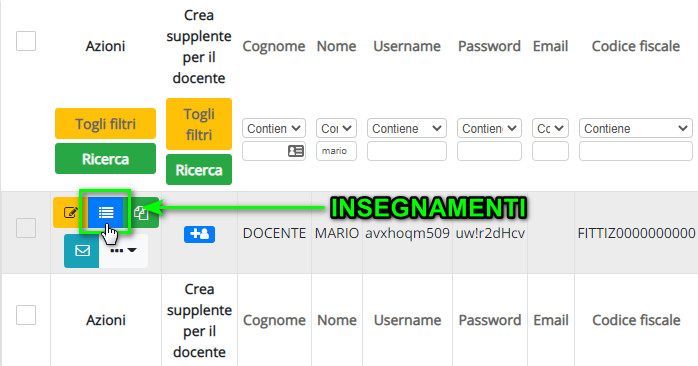Expand the Codice fiscale Contiene dropdown
698x366 pixels.
[636, 128]
